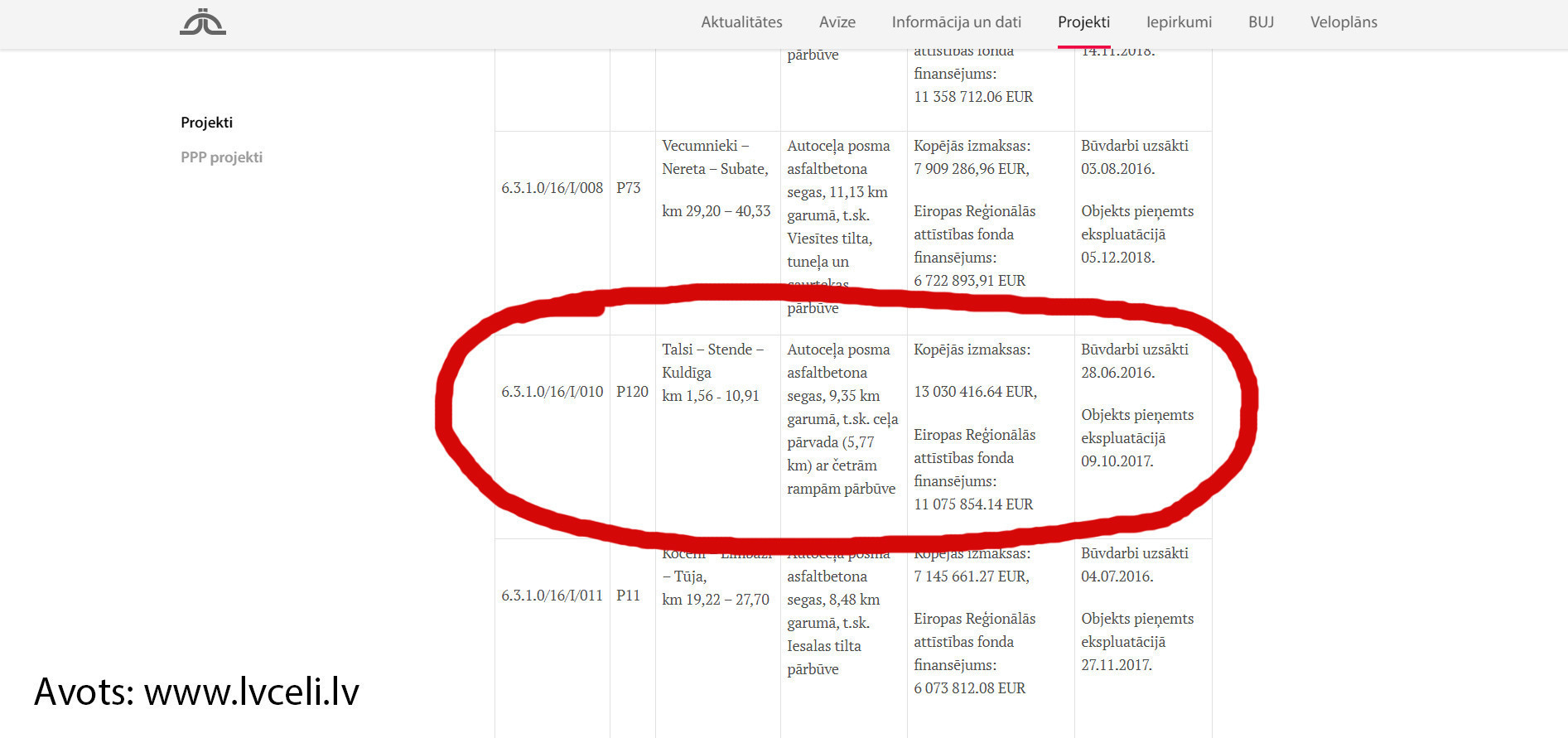Open the Iepirkumi menu item
The height and width of the screenshot is (738, 1568).
click(1179, 22)
